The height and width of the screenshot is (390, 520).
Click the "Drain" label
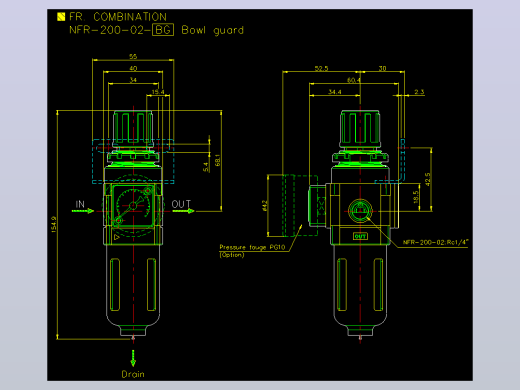click(x=133, y=374)
